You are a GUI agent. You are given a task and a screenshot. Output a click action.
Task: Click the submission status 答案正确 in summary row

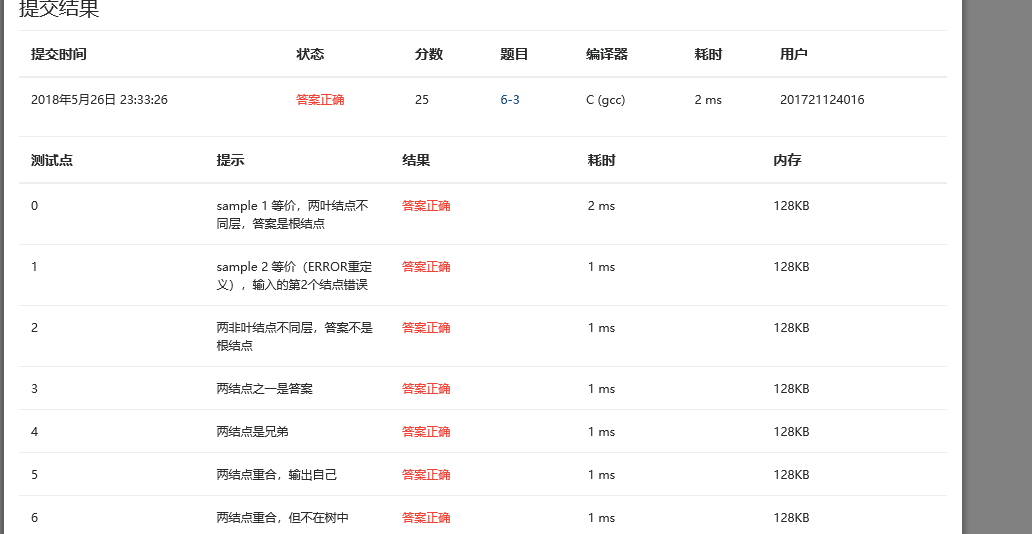[x=320, y=100]
